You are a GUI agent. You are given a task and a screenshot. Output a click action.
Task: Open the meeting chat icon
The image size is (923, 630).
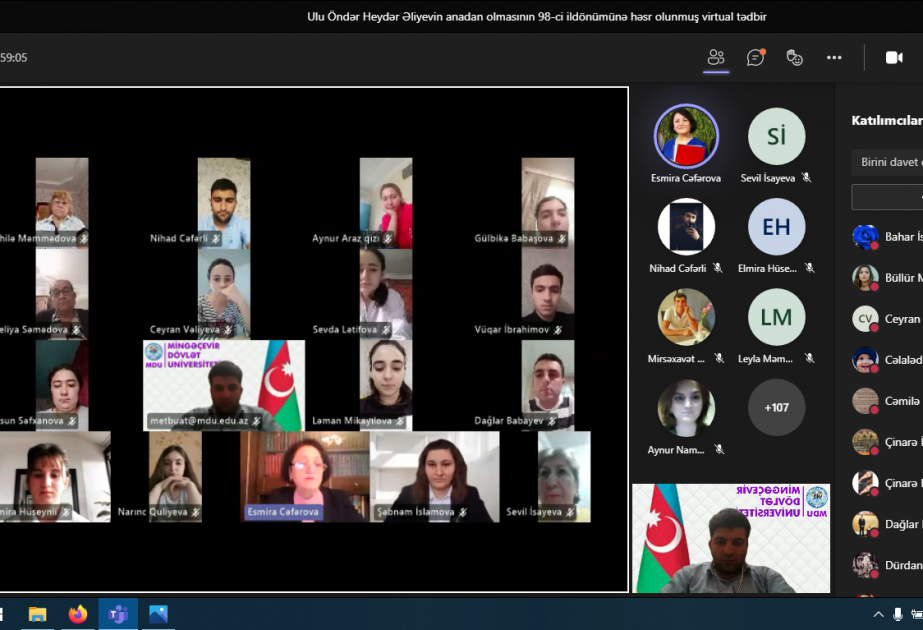(755, 57)
